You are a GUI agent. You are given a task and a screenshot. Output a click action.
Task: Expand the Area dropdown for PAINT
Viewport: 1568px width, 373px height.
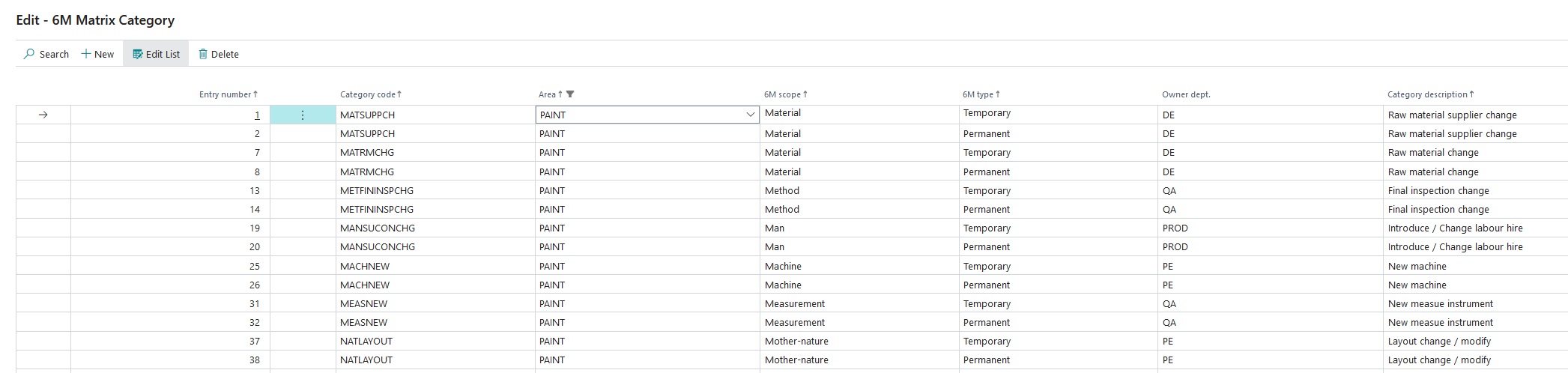[x=750, y=115]
